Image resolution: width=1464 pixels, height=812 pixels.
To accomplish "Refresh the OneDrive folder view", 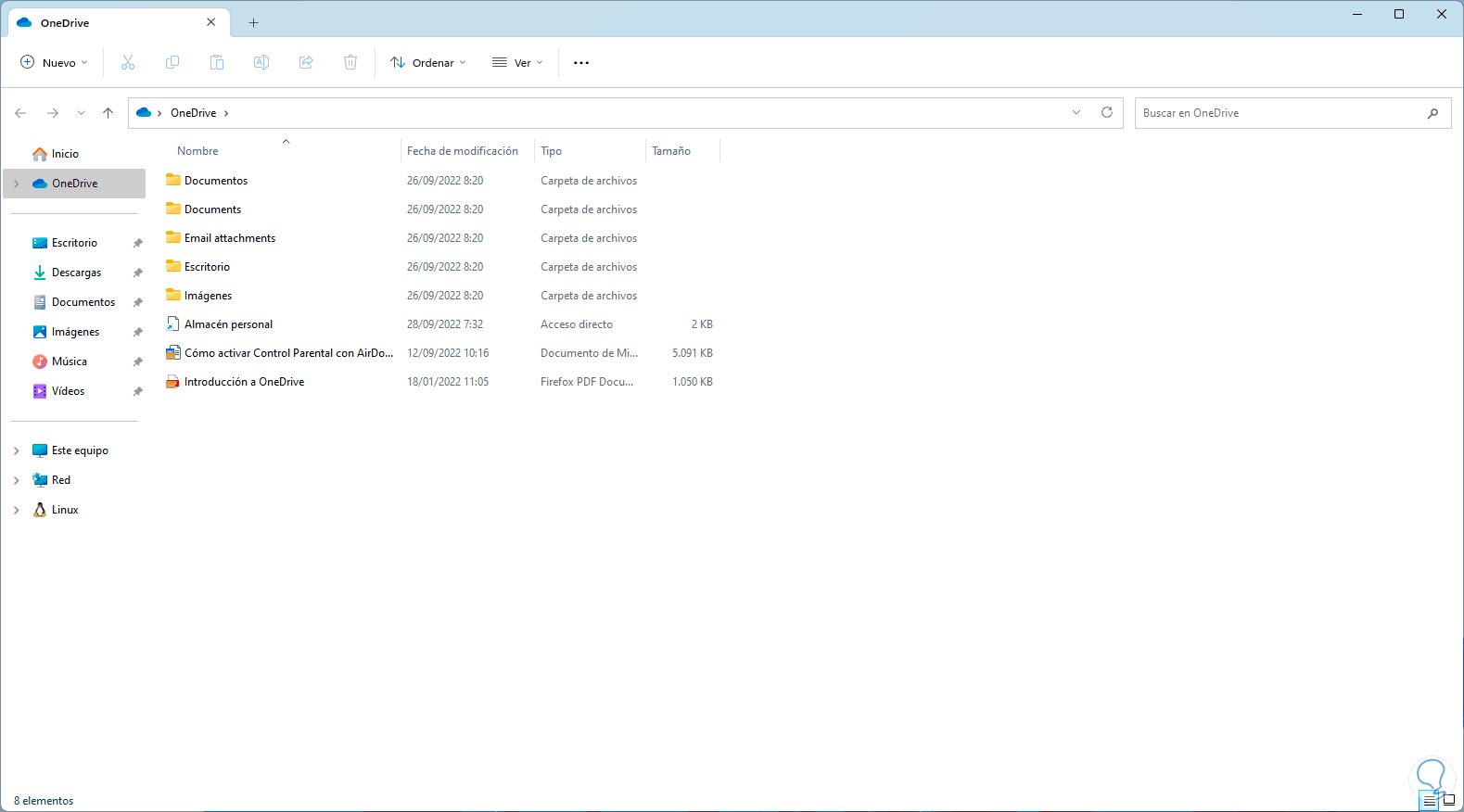I will coord(1107,112).
